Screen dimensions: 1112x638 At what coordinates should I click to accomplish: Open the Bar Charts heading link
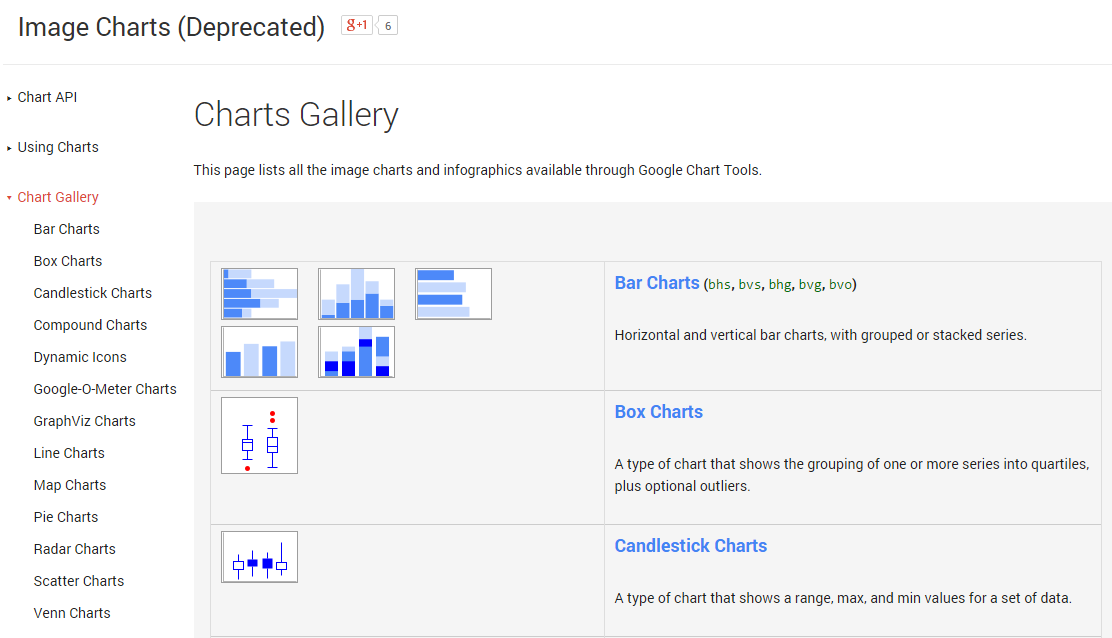(x=657, y=283)
